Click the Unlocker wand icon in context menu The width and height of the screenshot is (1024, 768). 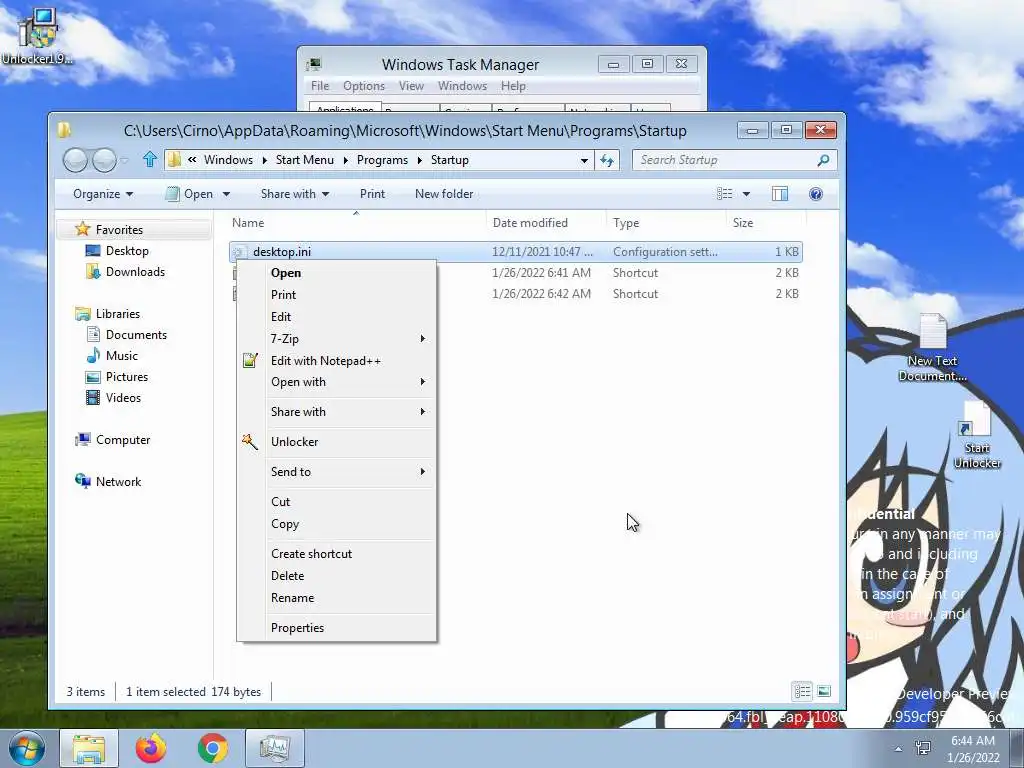[250, 441]
